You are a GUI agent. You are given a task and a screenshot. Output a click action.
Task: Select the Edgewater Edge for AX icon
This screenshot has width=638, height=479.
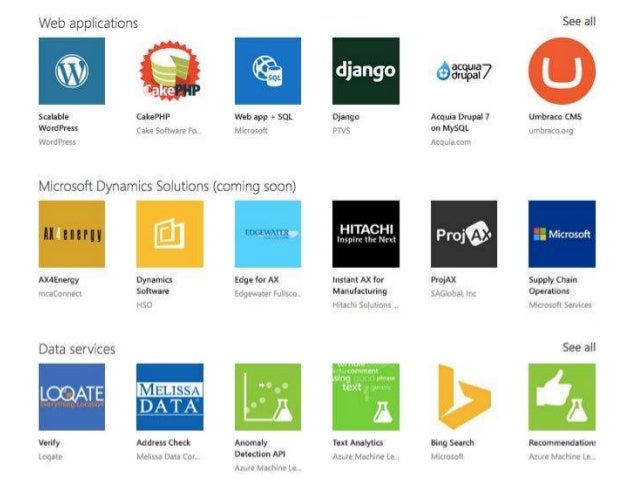coord(268,234)
